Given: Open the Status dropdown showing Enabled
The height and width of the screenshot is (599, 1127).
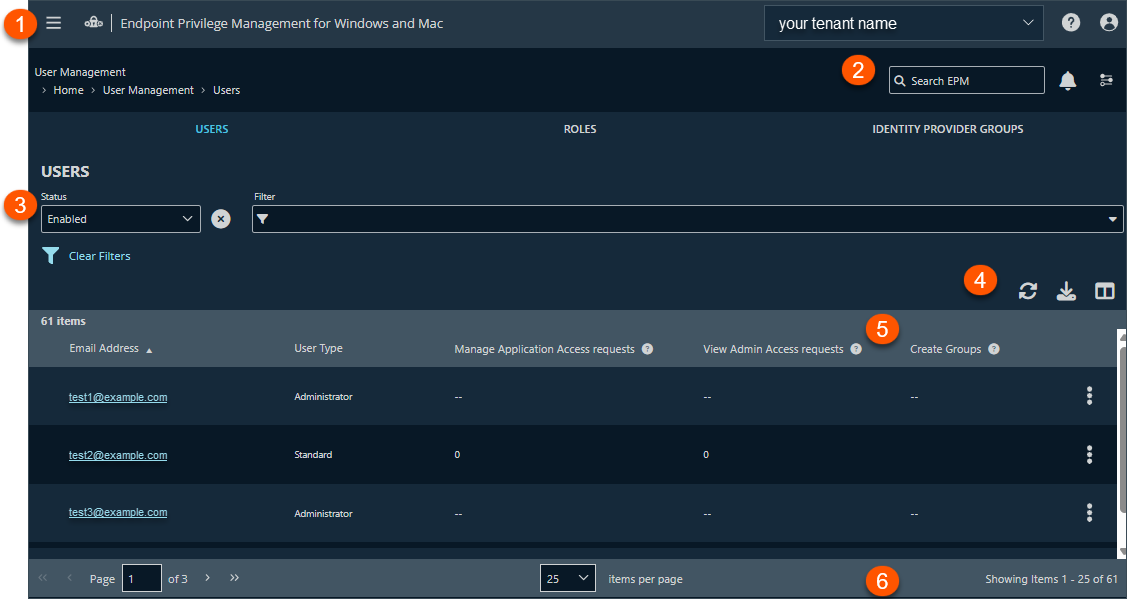Looking at the screenshot, I should tap(121, 219).
